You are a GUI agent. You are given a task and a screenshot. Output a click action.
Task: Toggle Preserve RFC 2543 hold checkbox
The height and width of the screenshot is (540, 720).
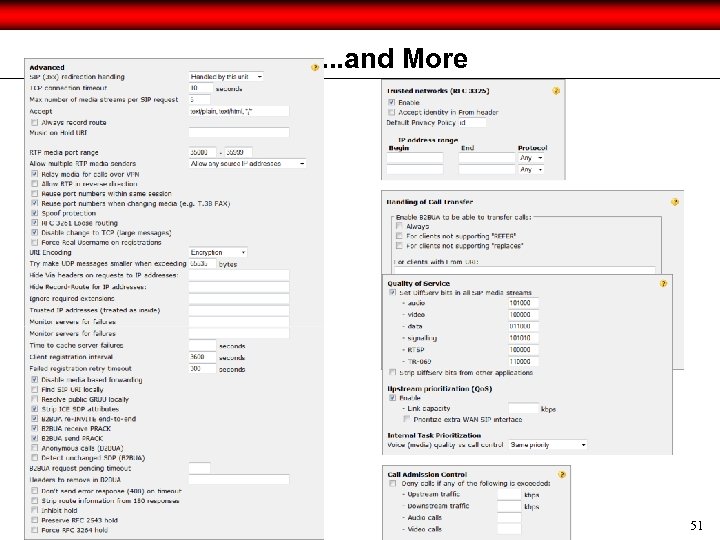[34, 520]
